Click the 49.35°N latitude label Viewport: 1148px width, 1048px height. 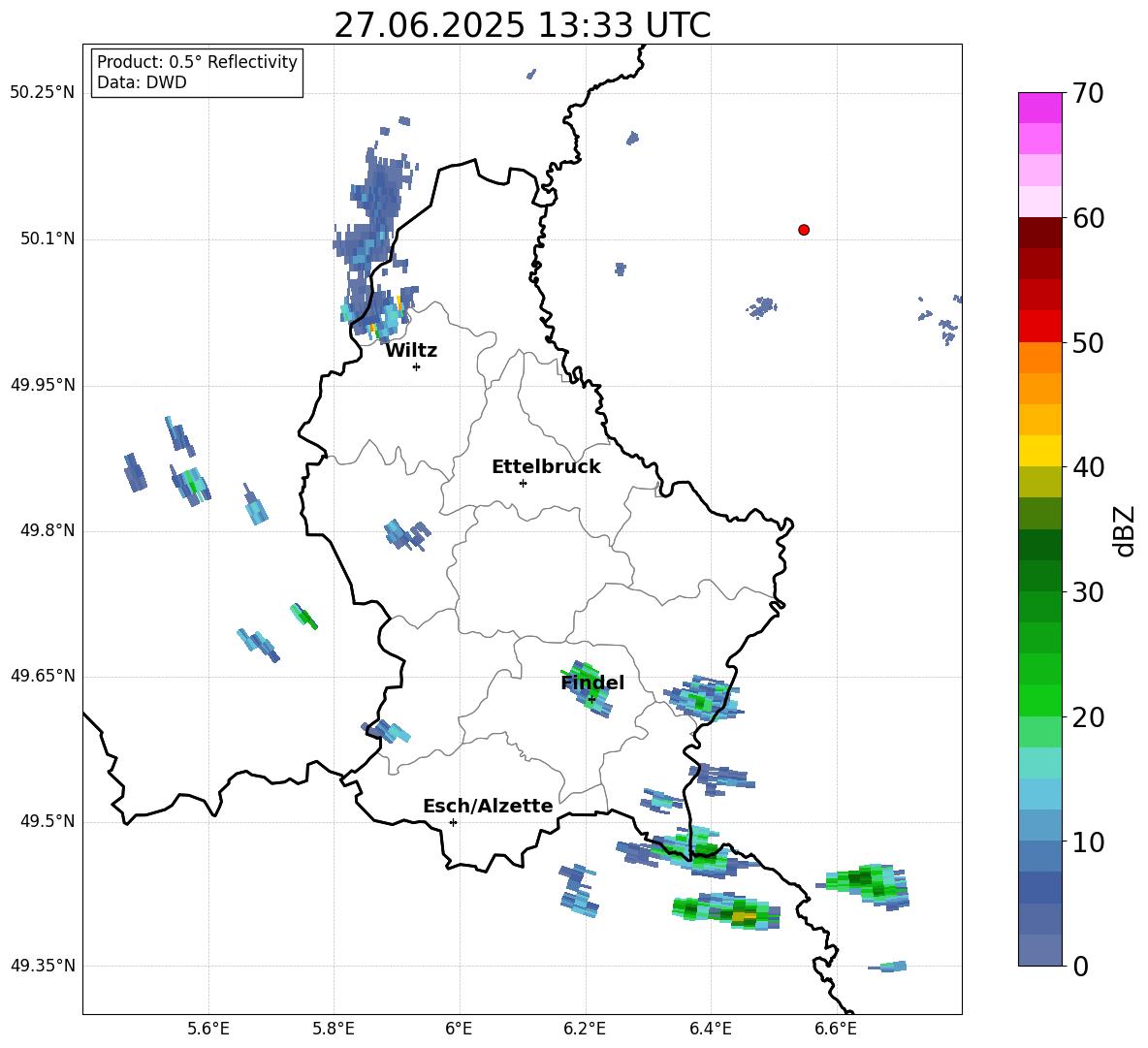(x=42, y=966)
